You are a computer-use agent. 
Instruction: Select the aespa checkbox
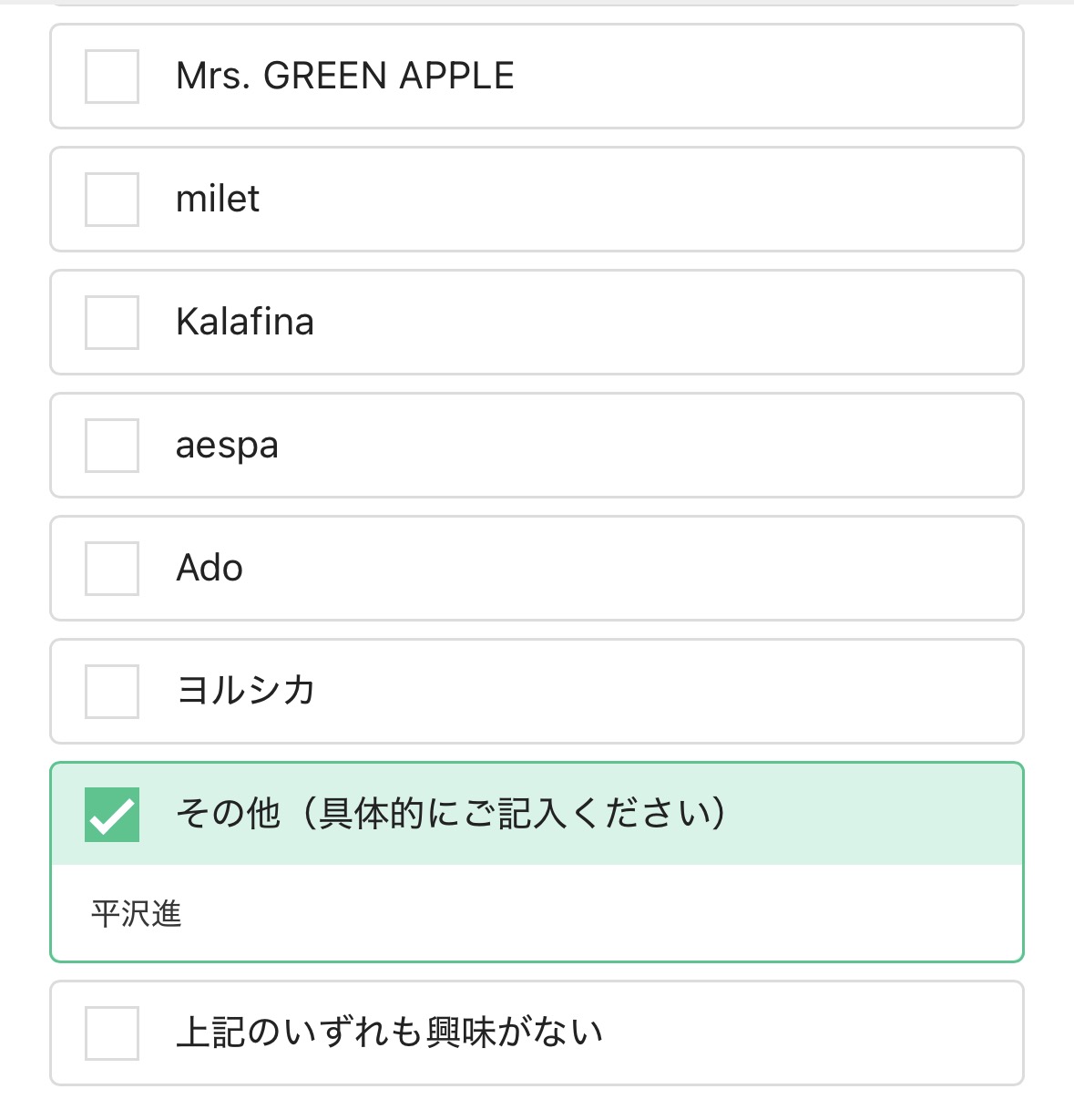point(112,446)
